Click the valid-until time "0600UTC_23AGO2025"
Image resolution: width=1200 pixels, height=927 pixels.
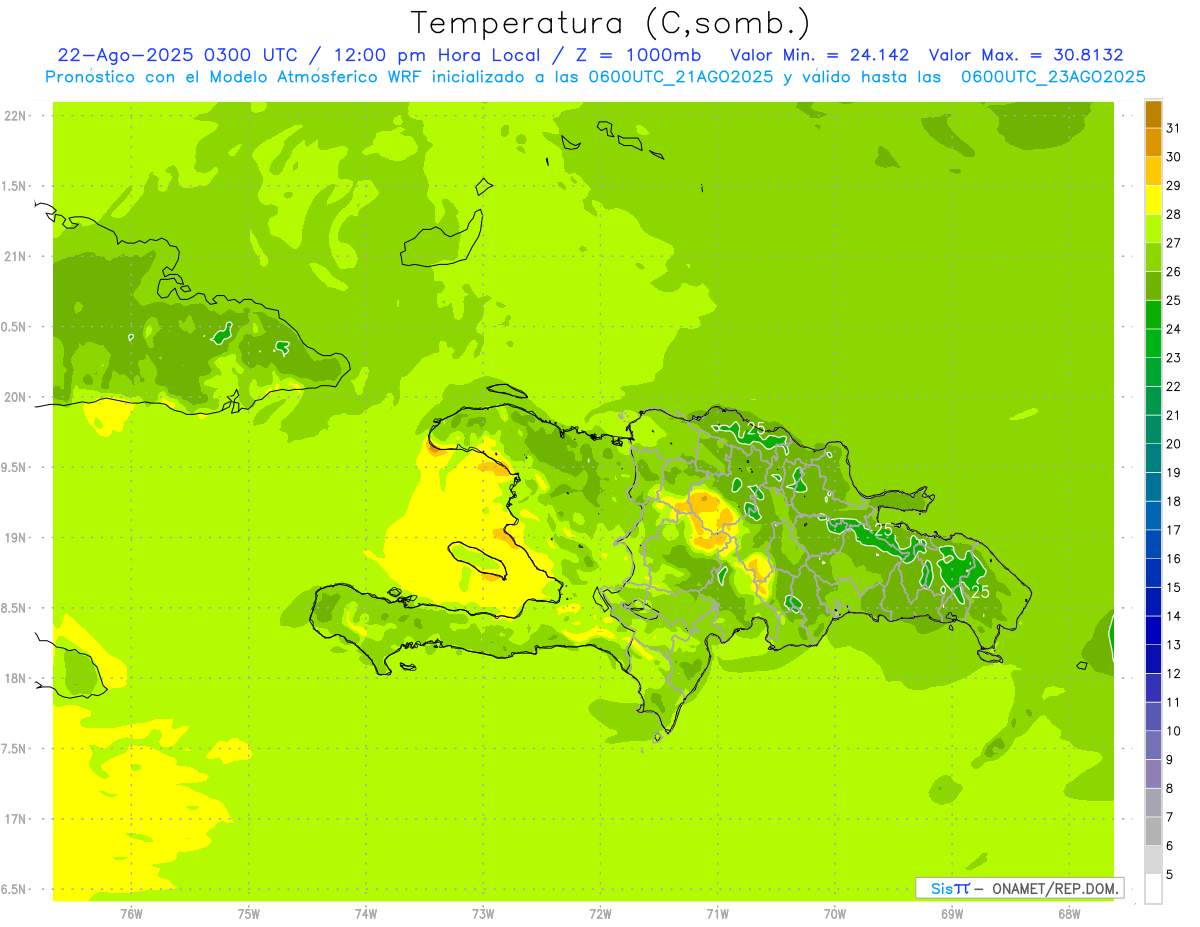point(1053,77)
